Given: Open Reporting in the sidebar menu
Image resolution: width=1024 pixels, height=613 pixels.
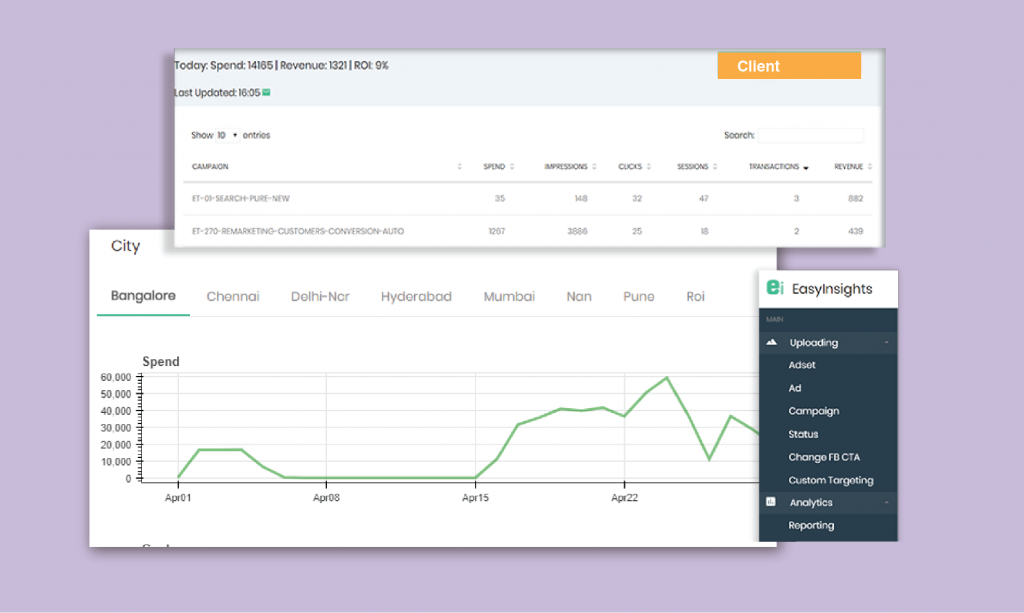Looking at the screenshot, I should (811, 526).
